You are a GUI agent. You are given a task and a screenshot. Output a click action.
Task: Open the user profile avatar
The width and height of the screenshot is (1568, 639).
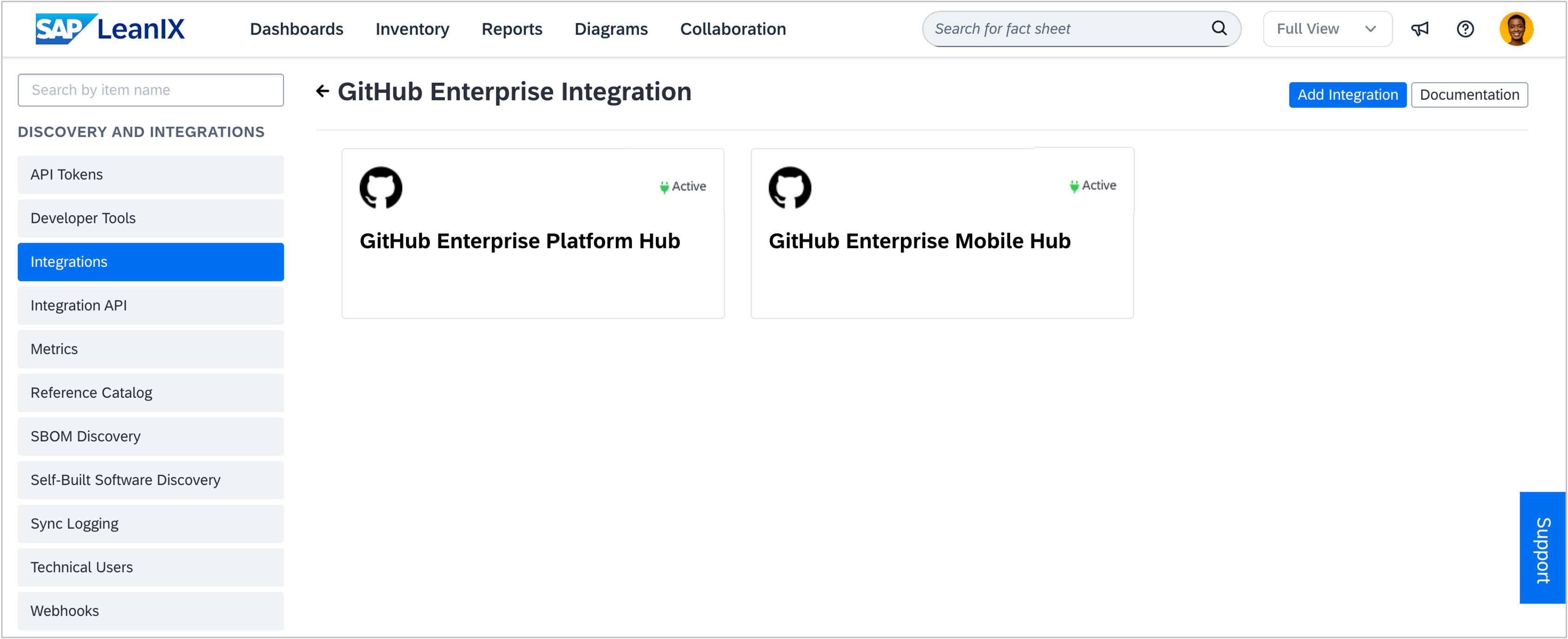coord(1516,29)
